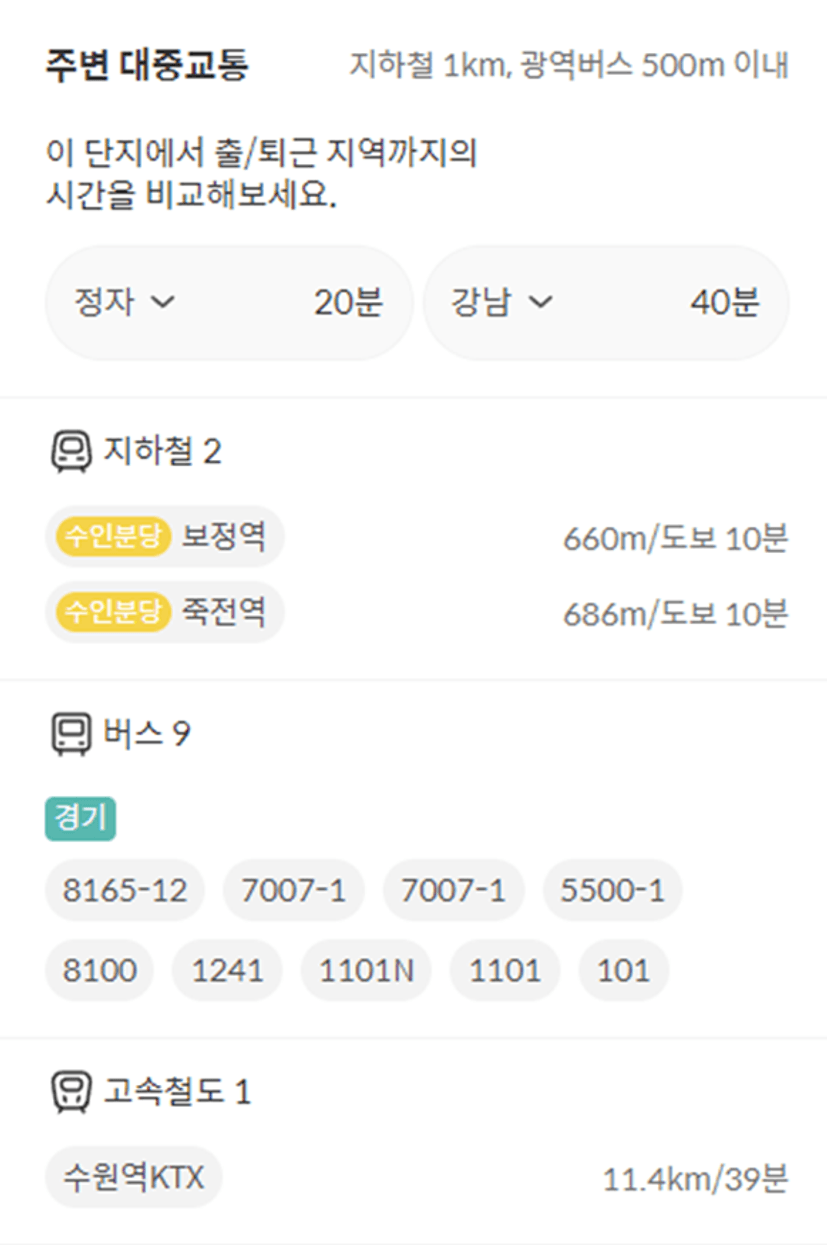This screenshot has width=827, height=1245.
Task: Select bus route 1101
Action: [505, 970]
